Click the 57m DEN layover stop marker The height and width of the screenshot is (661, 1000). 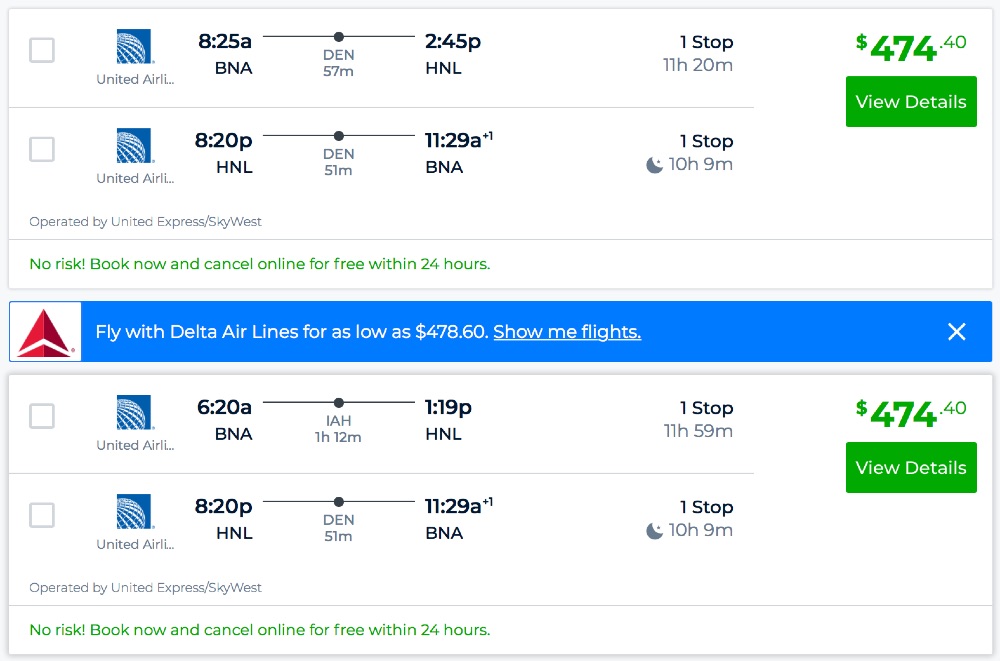[x=339, y=37]
